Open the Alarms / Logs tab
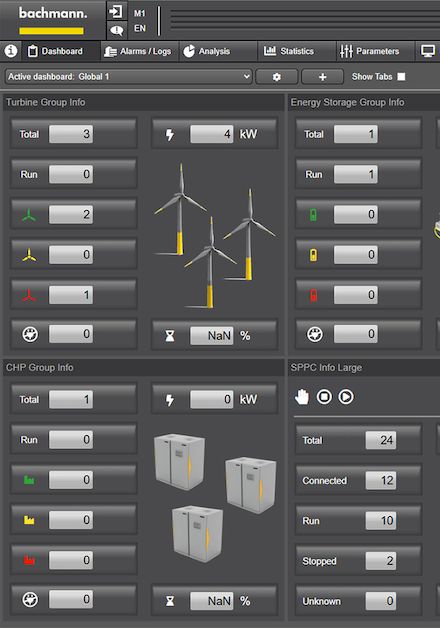 [x=138, y=51]
